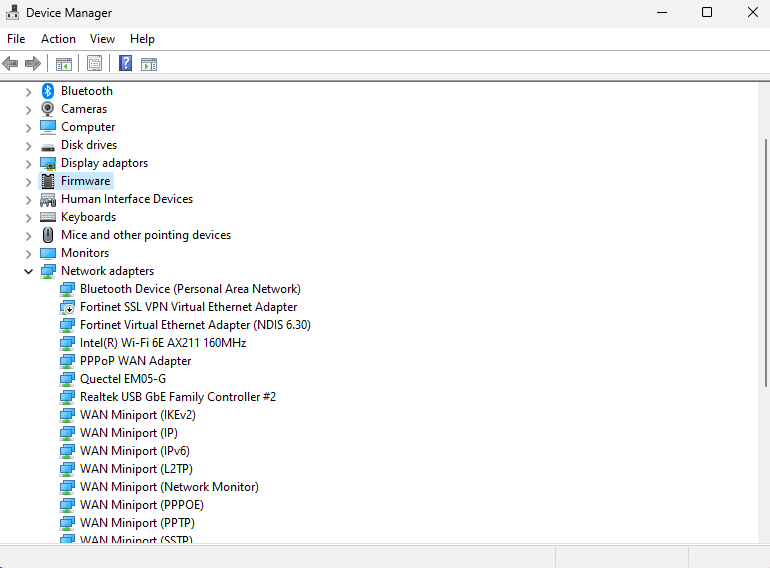Click the PPPoP WAN Adapter icon
The width and height of the screenshot is (770, 568).
pos(67,361)
